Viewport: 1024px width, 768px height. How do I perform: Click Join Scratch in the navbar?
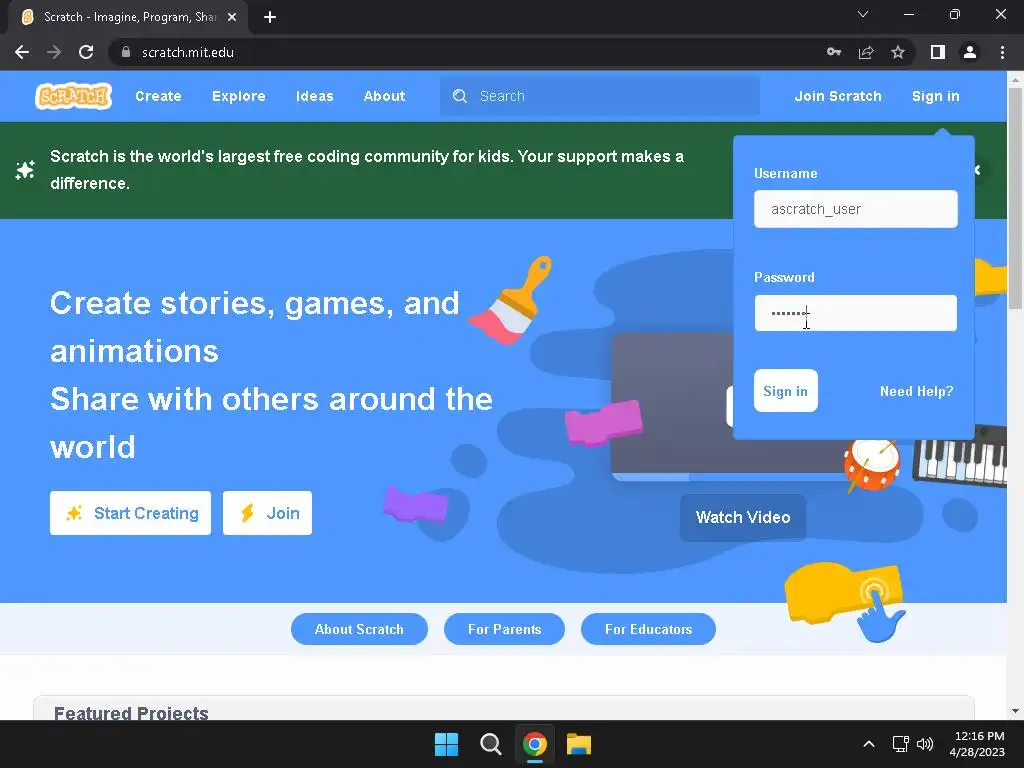838,96
